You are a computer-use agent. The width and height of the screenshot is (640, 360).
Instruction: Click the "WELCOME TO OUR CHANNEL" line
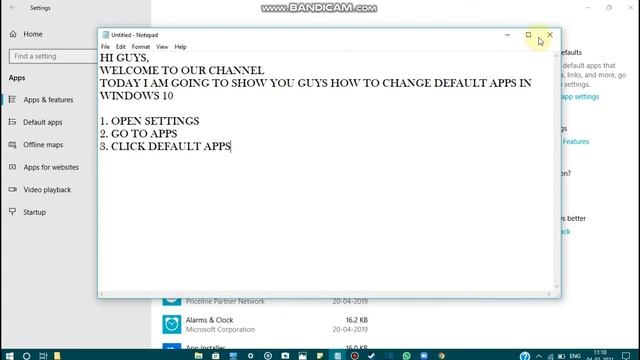pyautogui.click(x=182, y=71)
